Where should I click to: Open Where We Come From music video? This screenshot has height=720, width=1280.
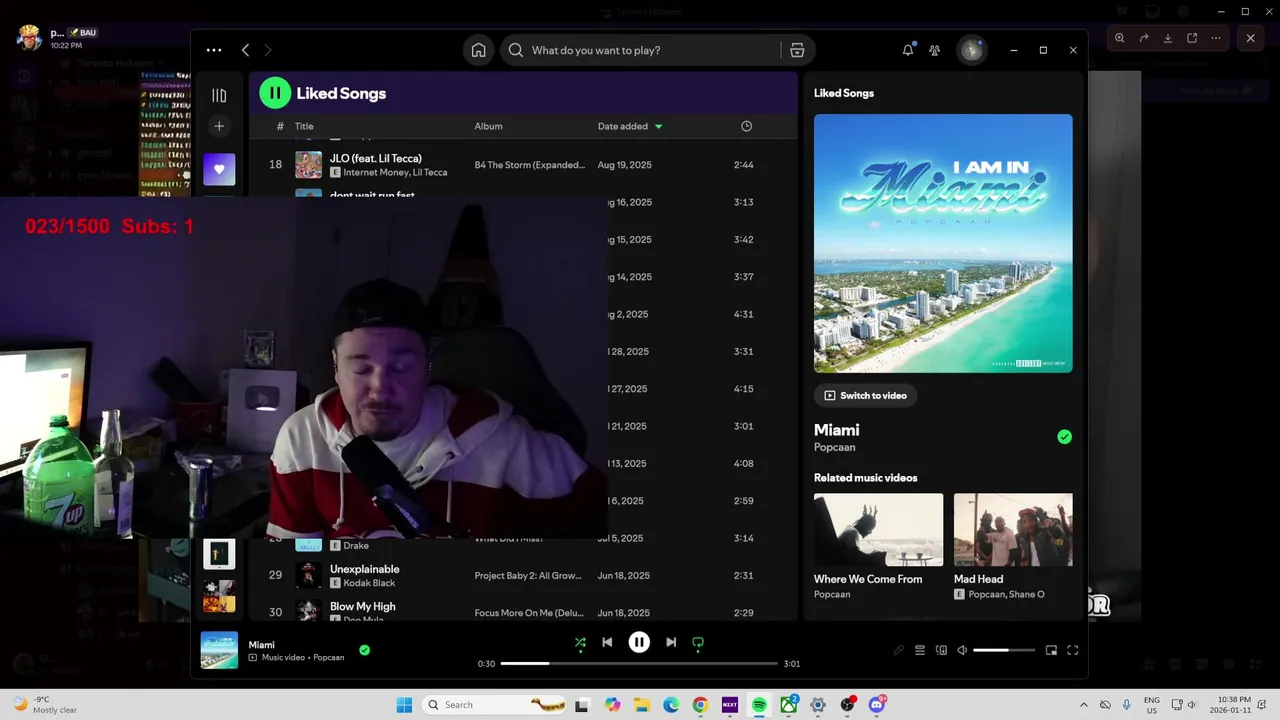click(878, 530)
